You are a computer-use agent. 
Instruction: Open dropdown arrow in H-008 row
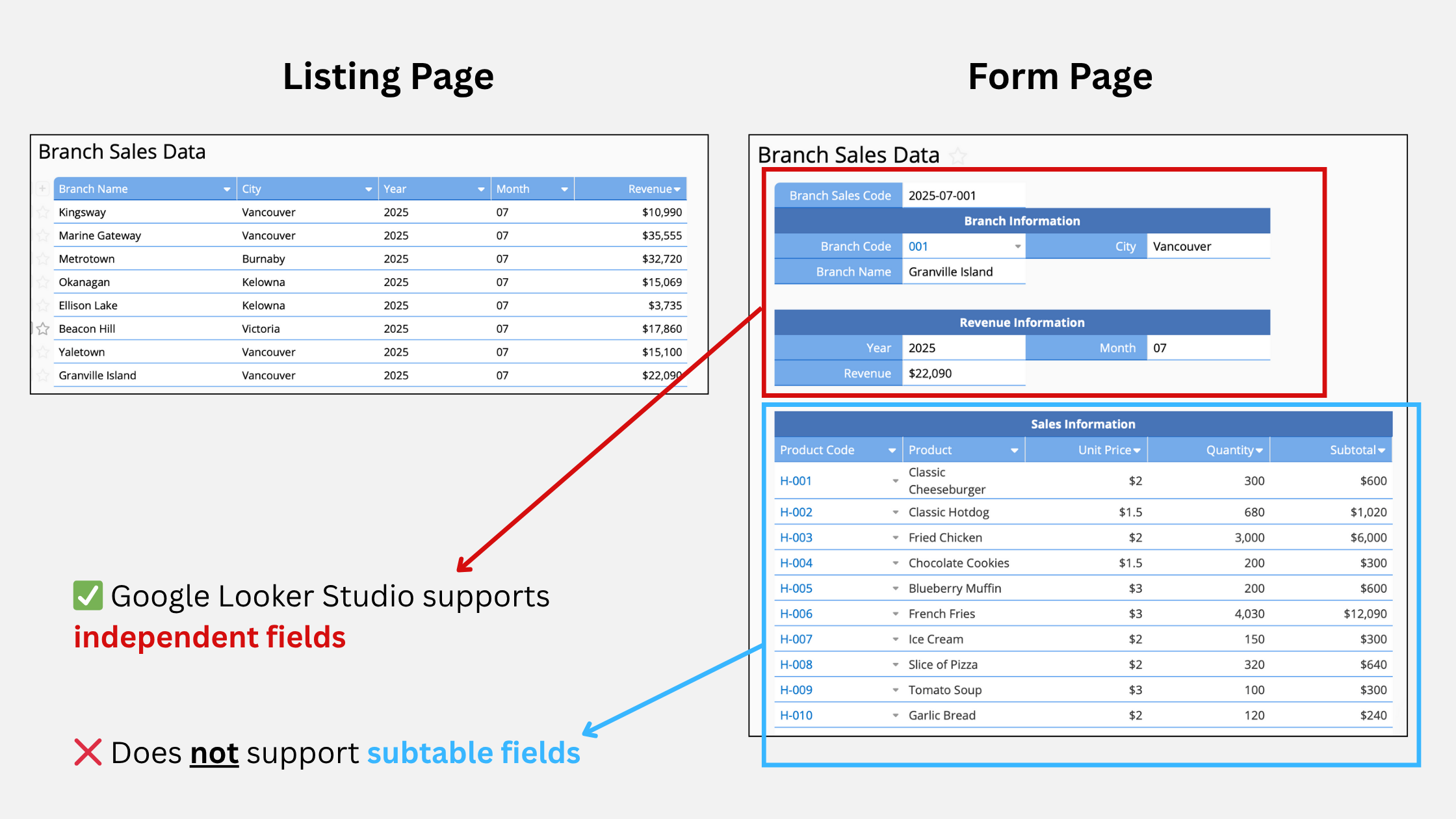895,664
